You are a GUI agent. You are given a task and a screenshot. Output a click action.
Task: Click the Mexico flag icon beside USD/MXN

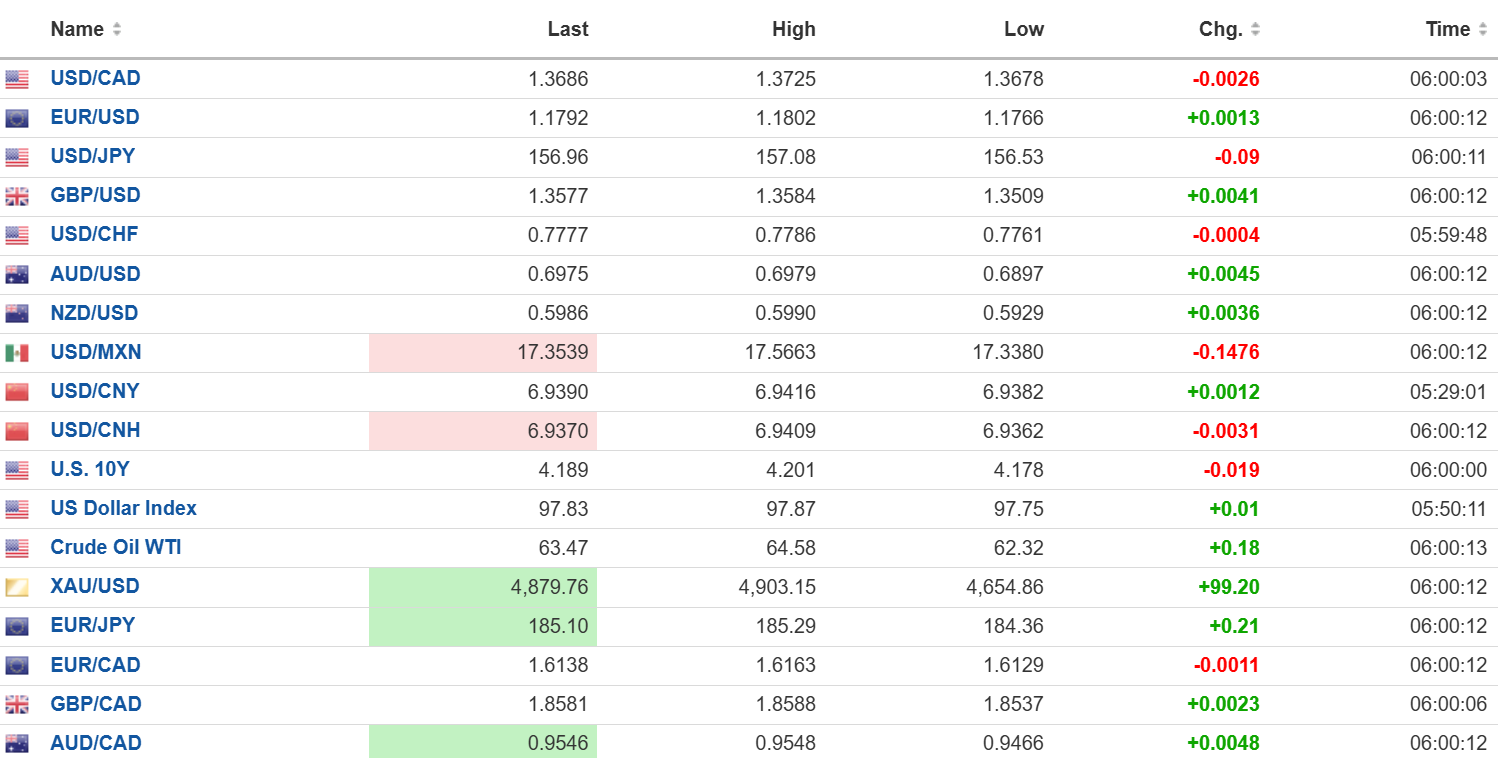(x=17, y=353)
